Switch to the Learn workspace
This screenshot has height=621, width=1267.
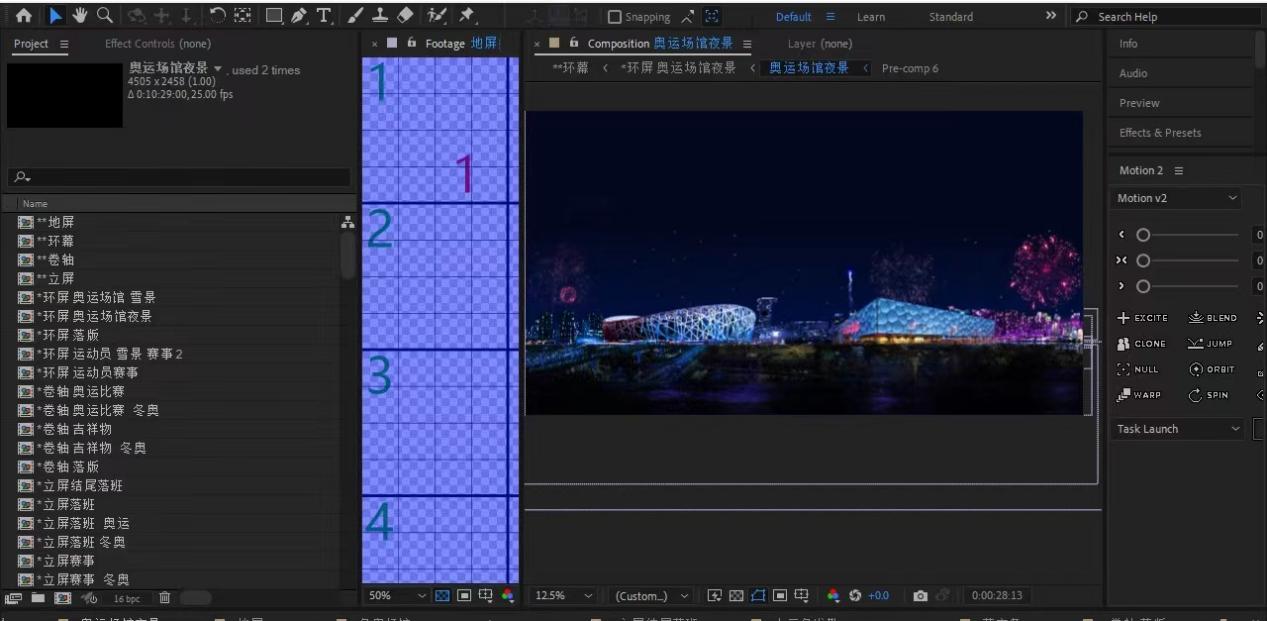click(x=869, y=17)
